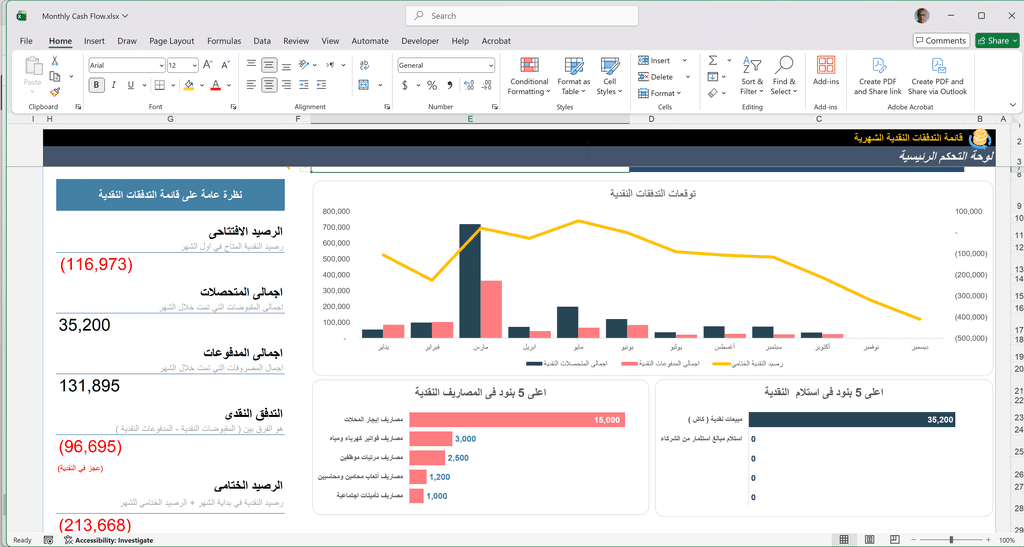The width and height of the screenshot is (1024, 547).
Task: Click Create PDF and Share via Outlook
Action: point(938,76)
